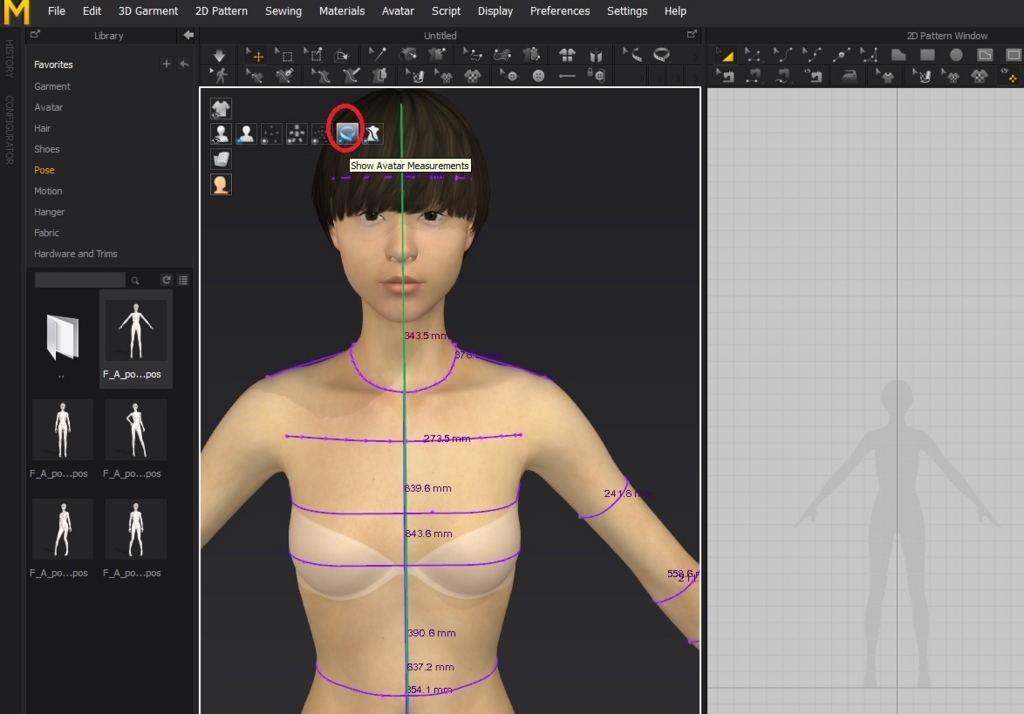Viewport: 1024px width, 714px height.
Task: Toggle the dress-form tape icon beside measurements
Action: pyautogui.click(x=372, y=134)
